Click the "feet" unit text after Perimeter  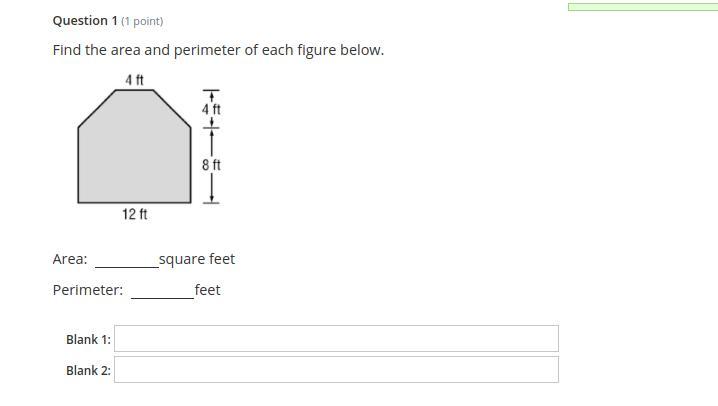(x=208, y=290)
